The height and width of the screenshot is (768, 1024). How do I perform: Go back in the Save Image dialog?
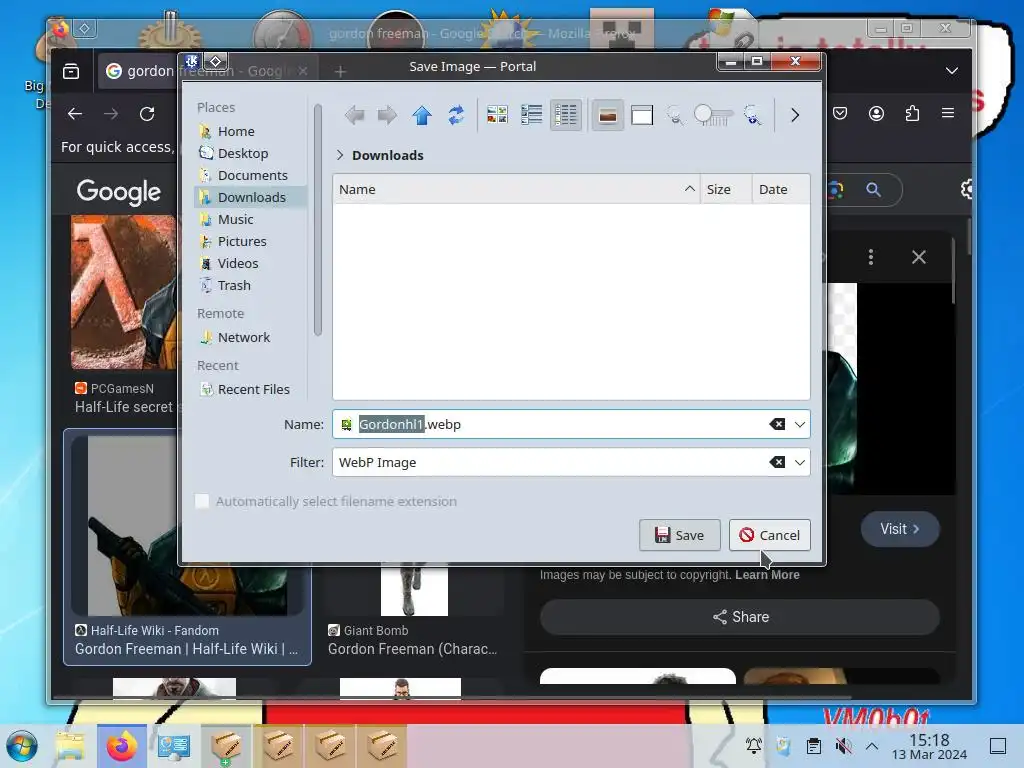click(355, 116)
